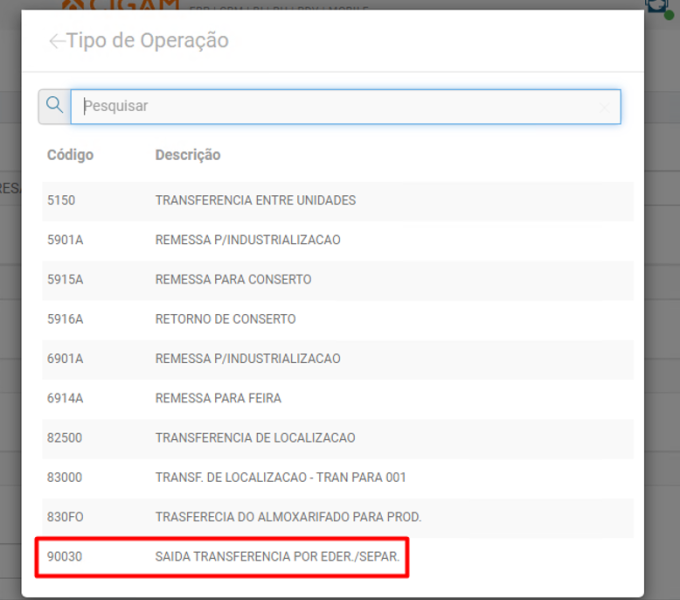Pick 83000 TRANSF. DE LOCALIZACAO - TRAN PARA 001
Image resolution: width=680 pixels, height=600 pixels.
click(338, 478)
